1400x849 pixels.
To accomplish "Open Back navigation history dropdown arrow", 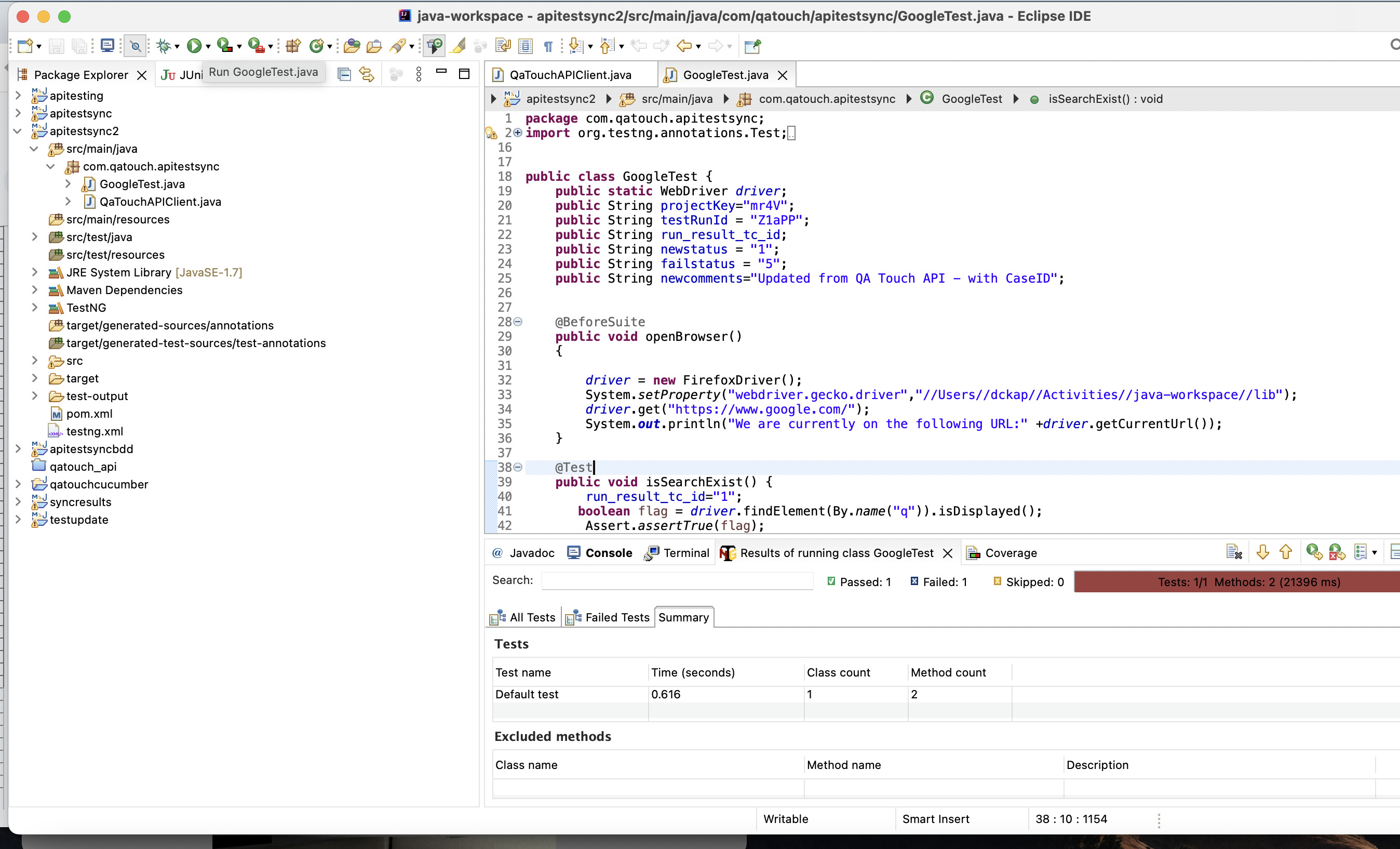I will 698,47.
